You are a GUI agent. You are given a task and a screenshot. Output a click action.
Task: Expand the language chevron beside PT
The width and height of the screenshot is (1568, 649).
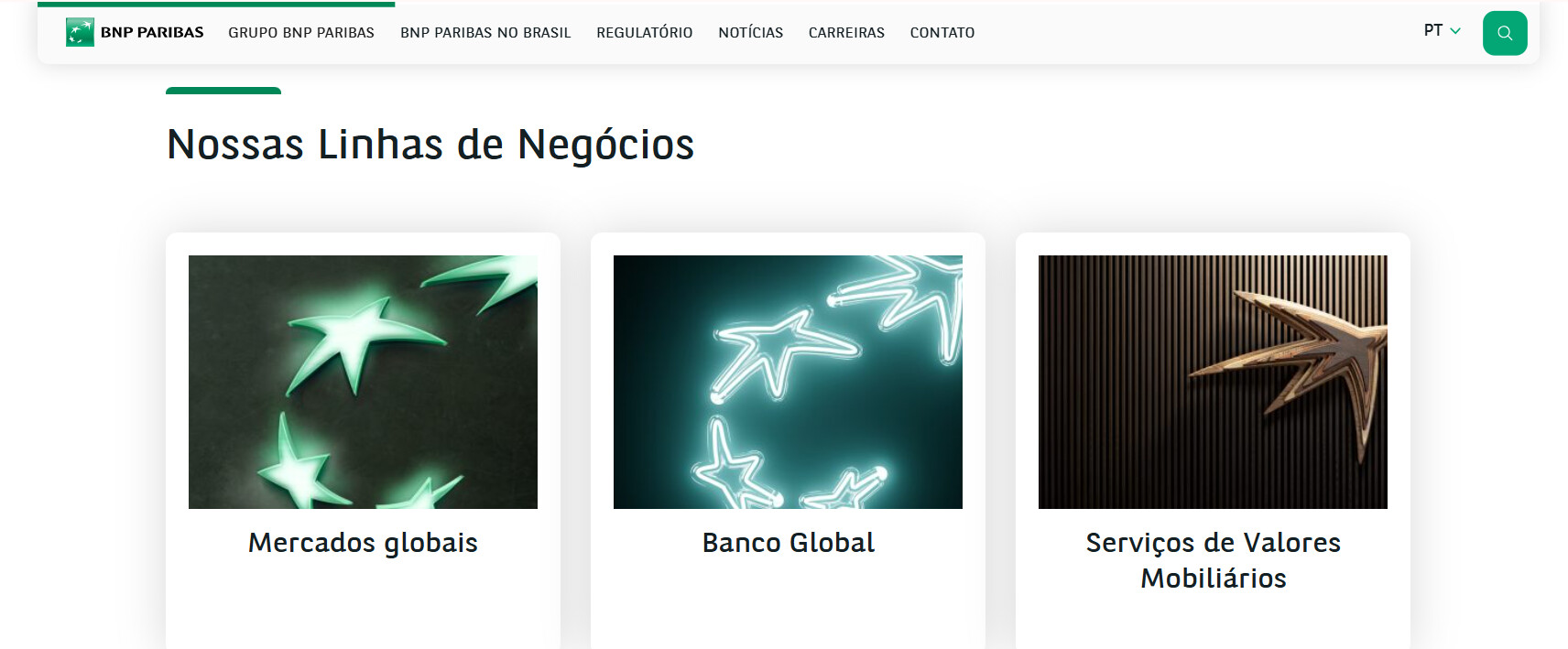coord(1455,31)
